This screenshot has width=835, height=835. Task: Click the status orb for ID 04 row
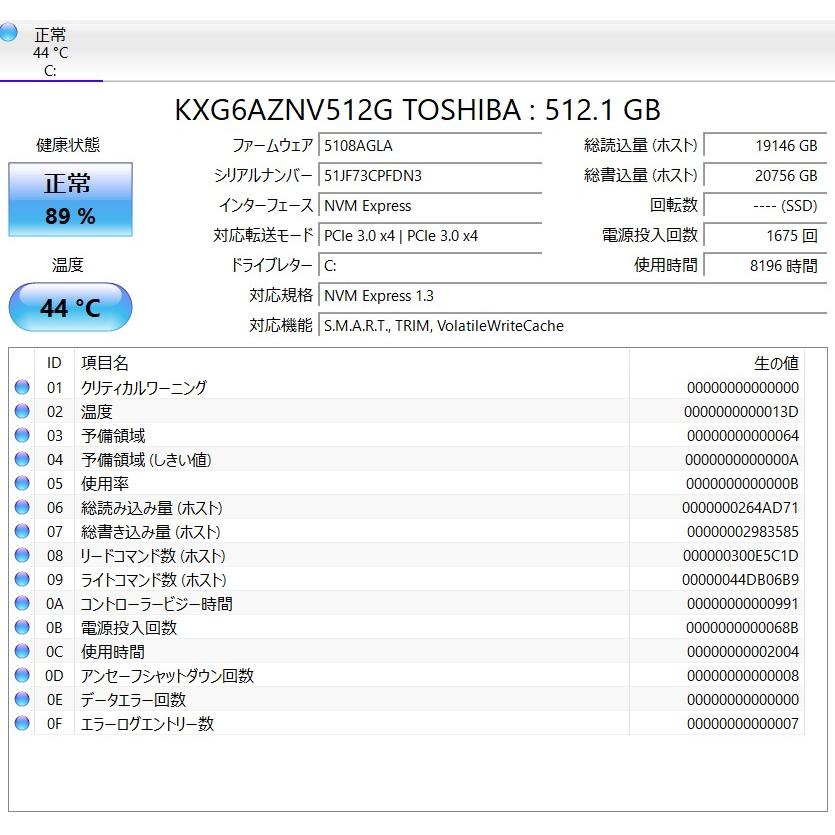[22, 459]
